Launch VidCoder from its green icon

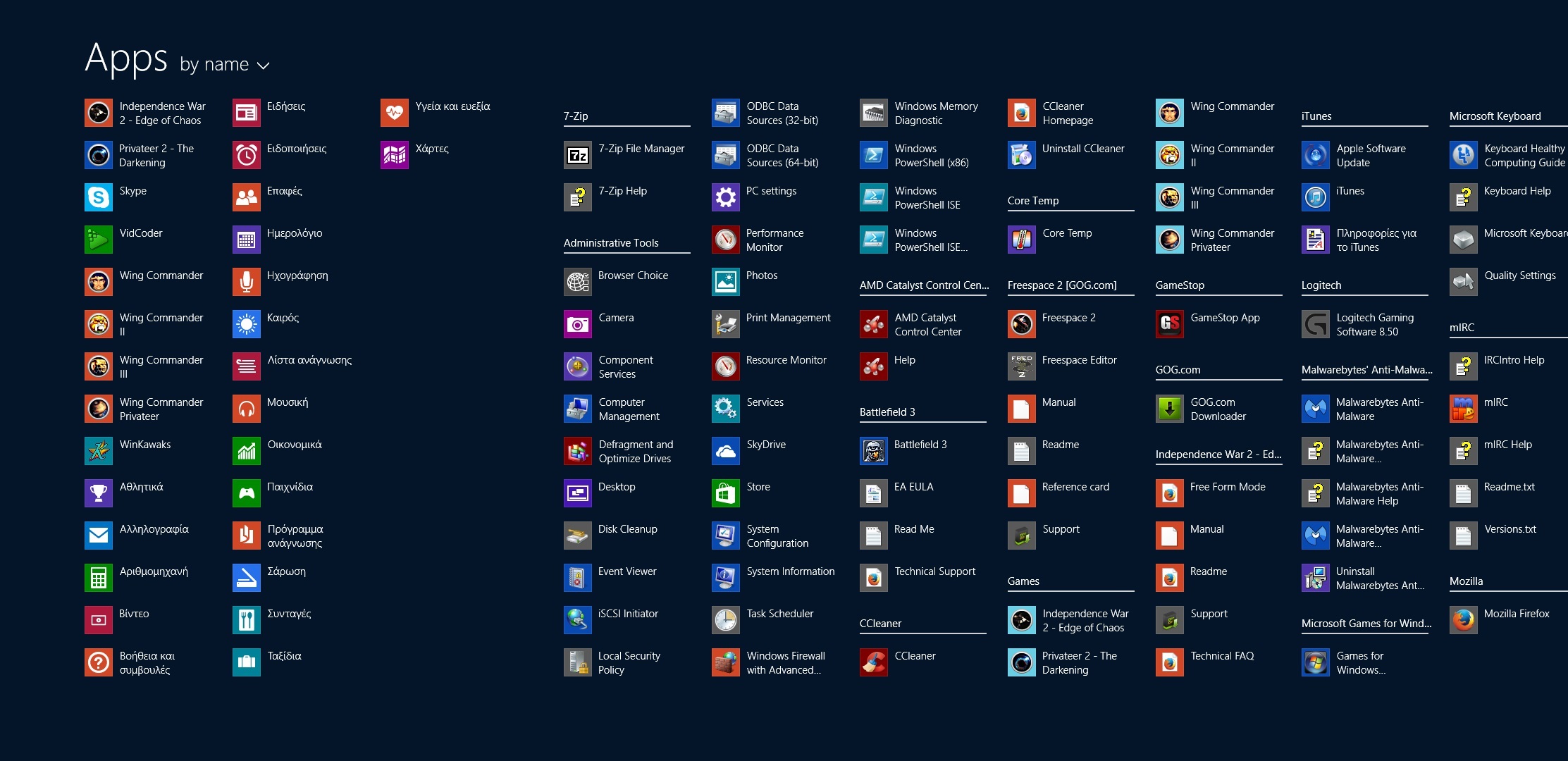tap(99, 240)
